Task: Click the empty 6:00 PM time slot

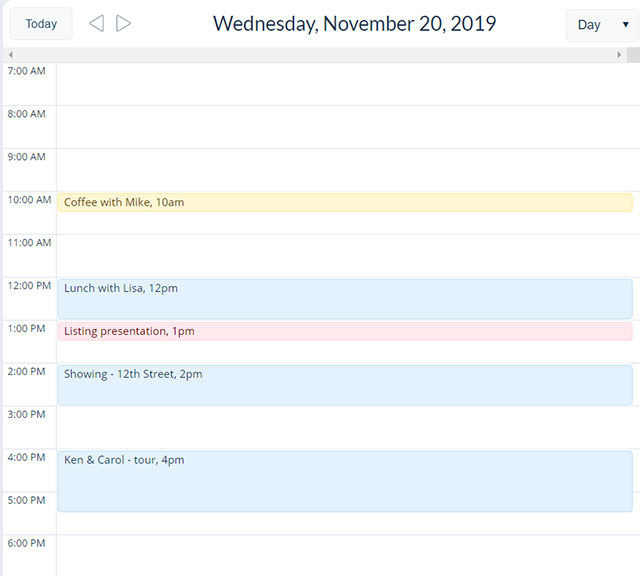Action: click(348, 556)
